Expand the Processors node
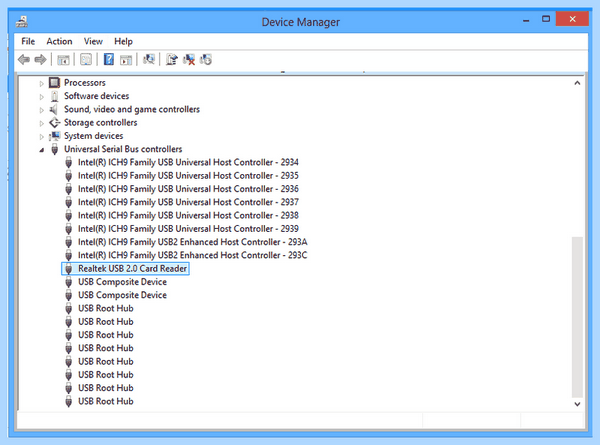The height and width of the screenshot is (445, 600). (42, 83)
